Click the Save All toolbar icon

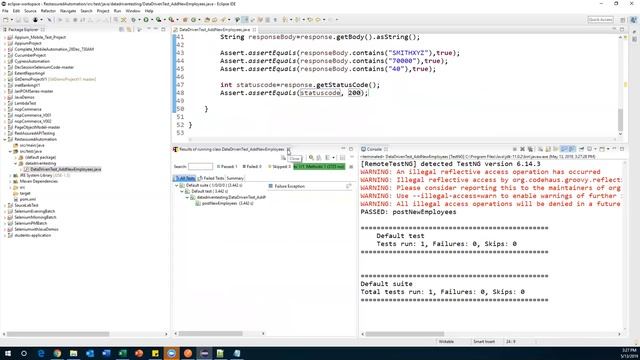26,20
